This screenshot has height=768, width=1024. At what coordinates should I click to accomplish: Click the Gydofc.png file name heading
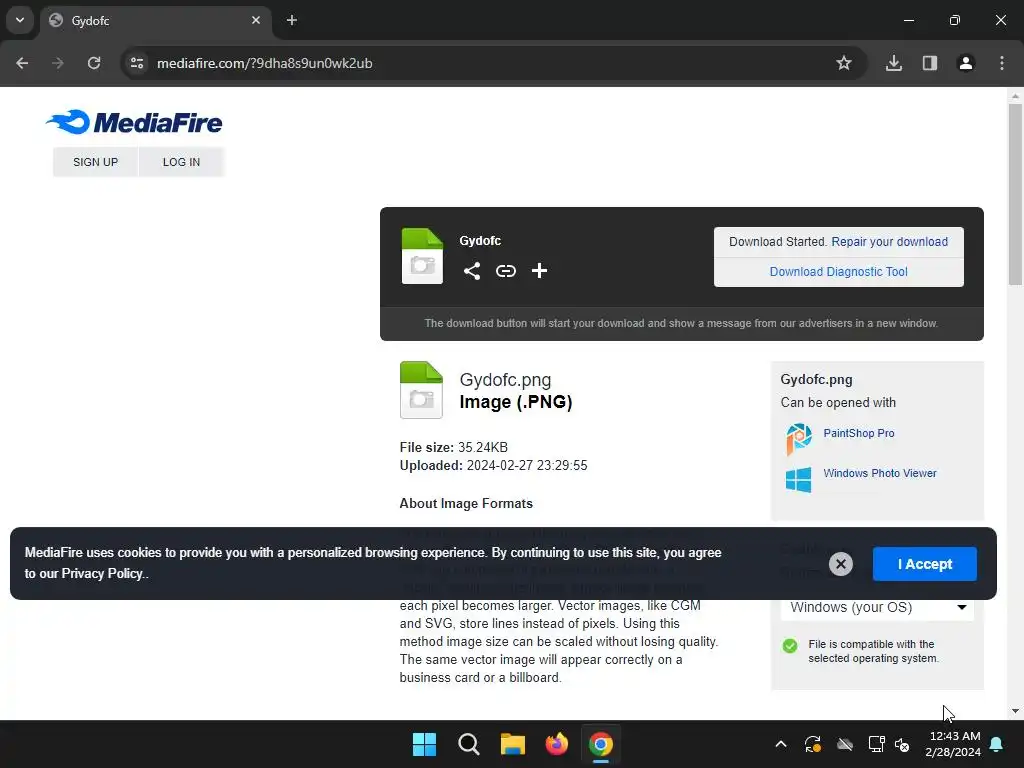tap(505, 379)
